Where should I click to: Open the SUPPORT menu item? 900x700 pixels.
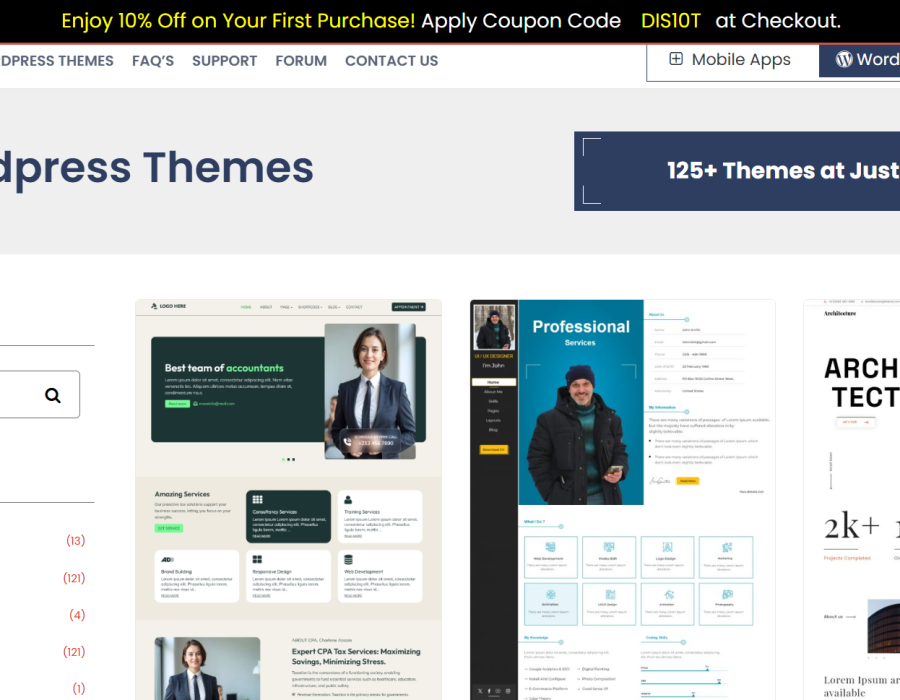224,61
